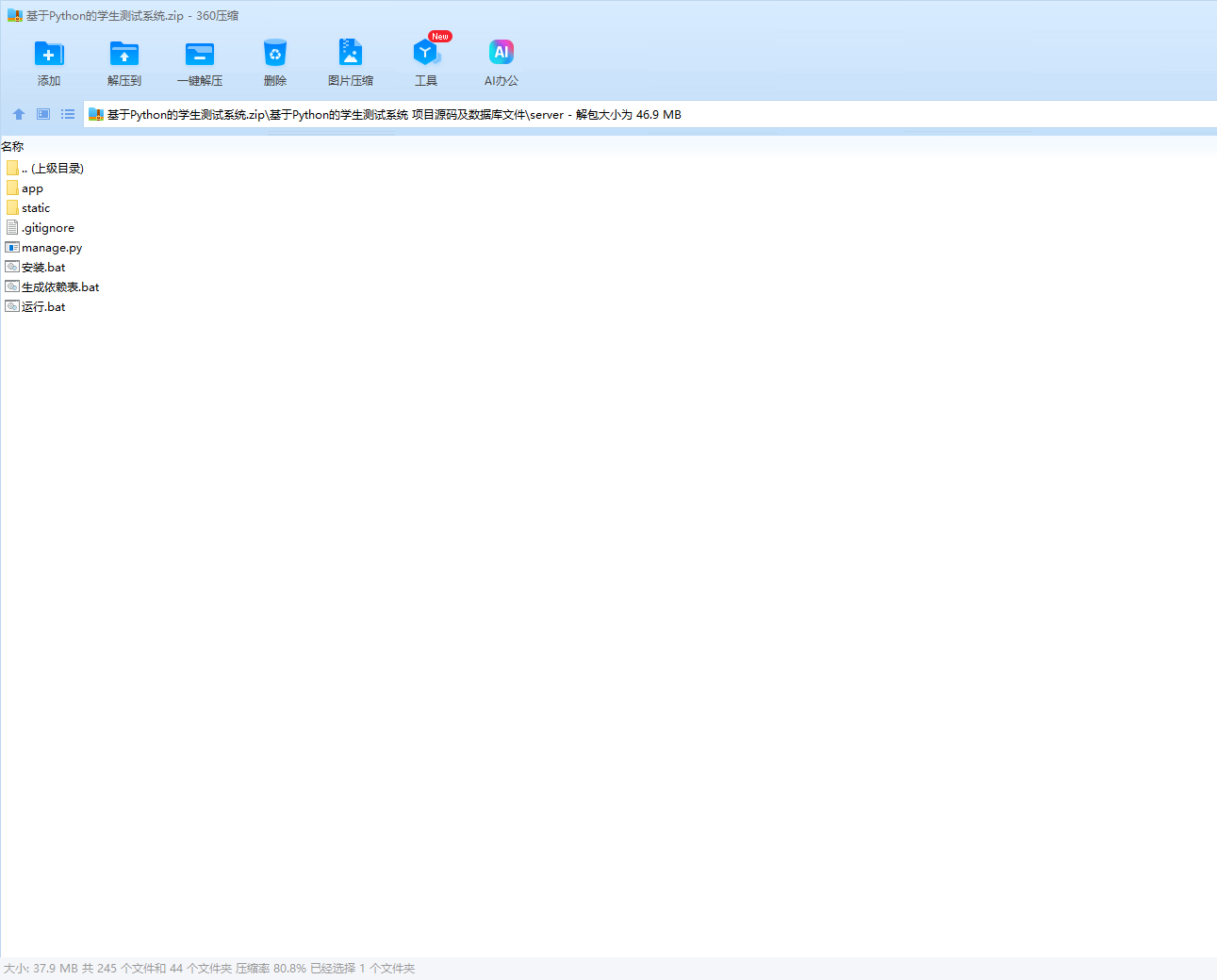Click the 解压到 toolbar label

[x=124, y=81]
